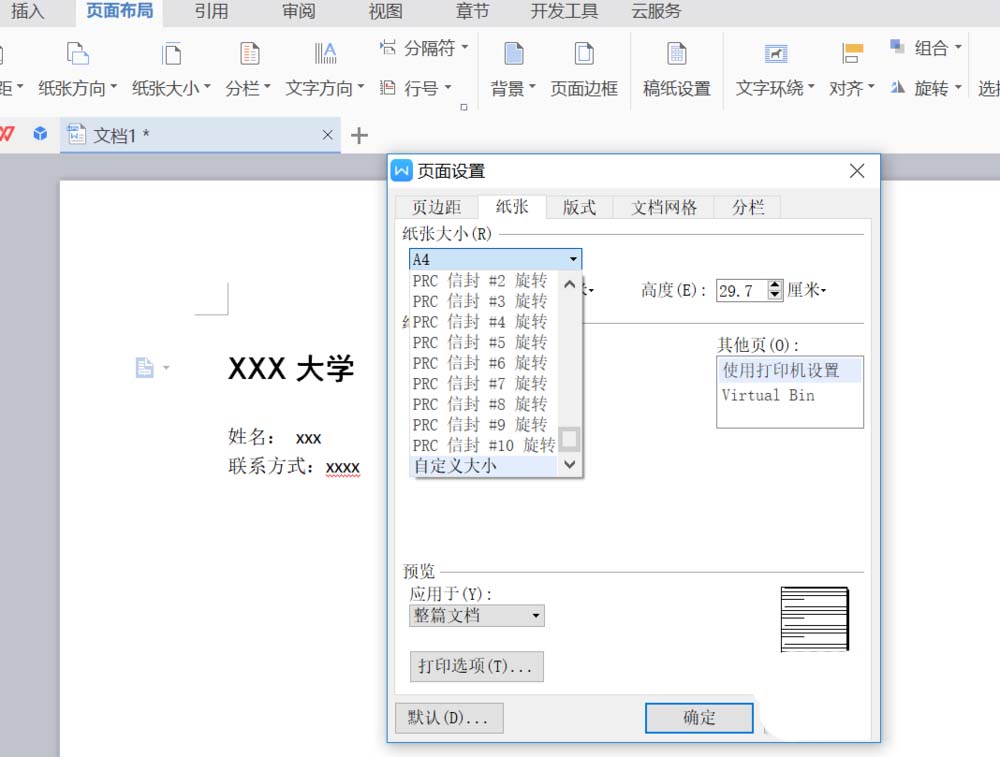Screen dimensions: 1000x757
Task: Switch to the 视图 ribbon tab
Action: pyautogui.click(x=385, y=11)
